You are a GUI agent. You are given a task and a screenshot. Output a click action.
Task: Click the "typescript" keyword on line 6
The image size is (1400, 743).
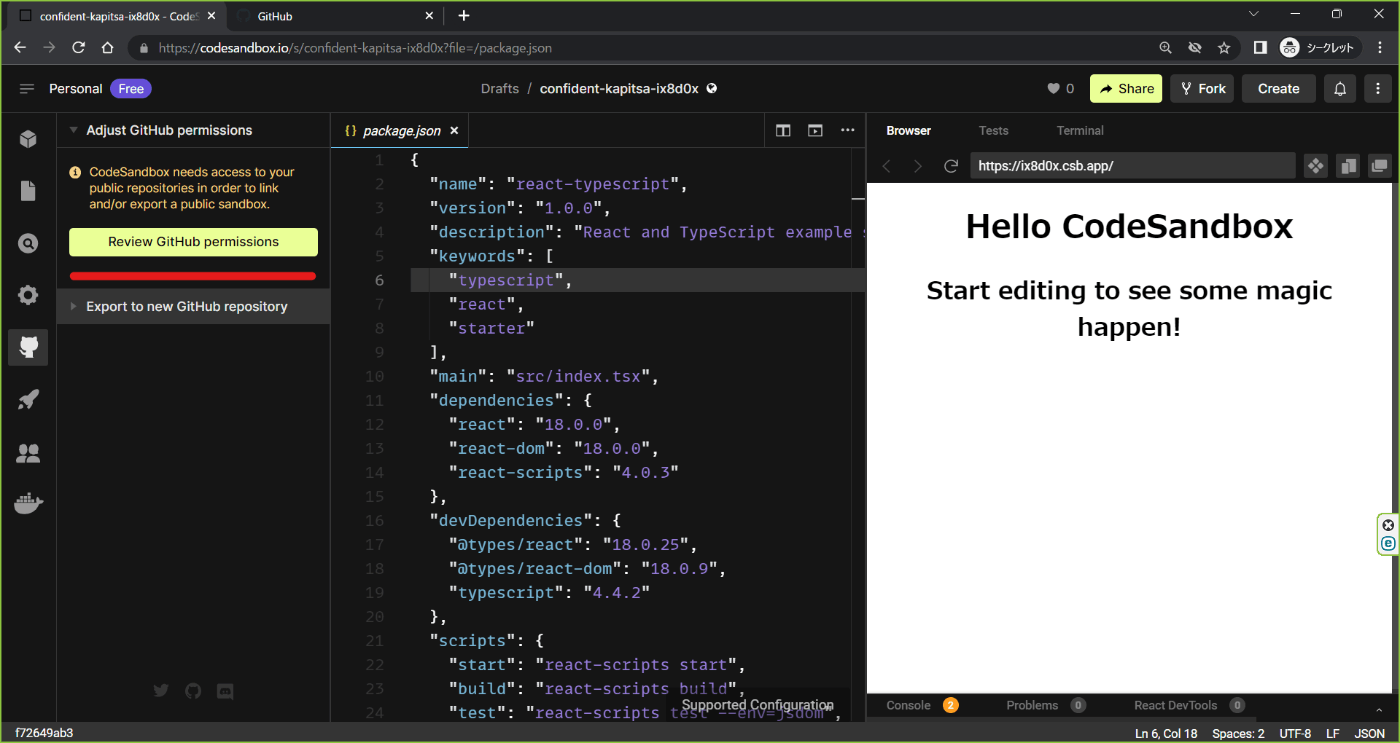507,280
